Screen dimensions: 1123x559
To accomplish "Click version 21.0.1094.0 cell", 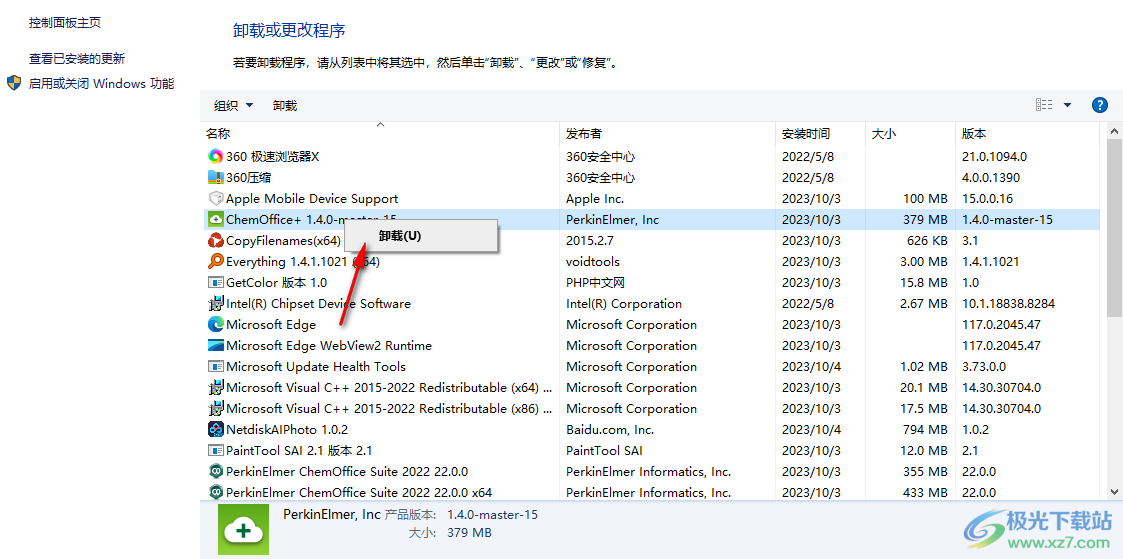I will (x=995, y=156).
